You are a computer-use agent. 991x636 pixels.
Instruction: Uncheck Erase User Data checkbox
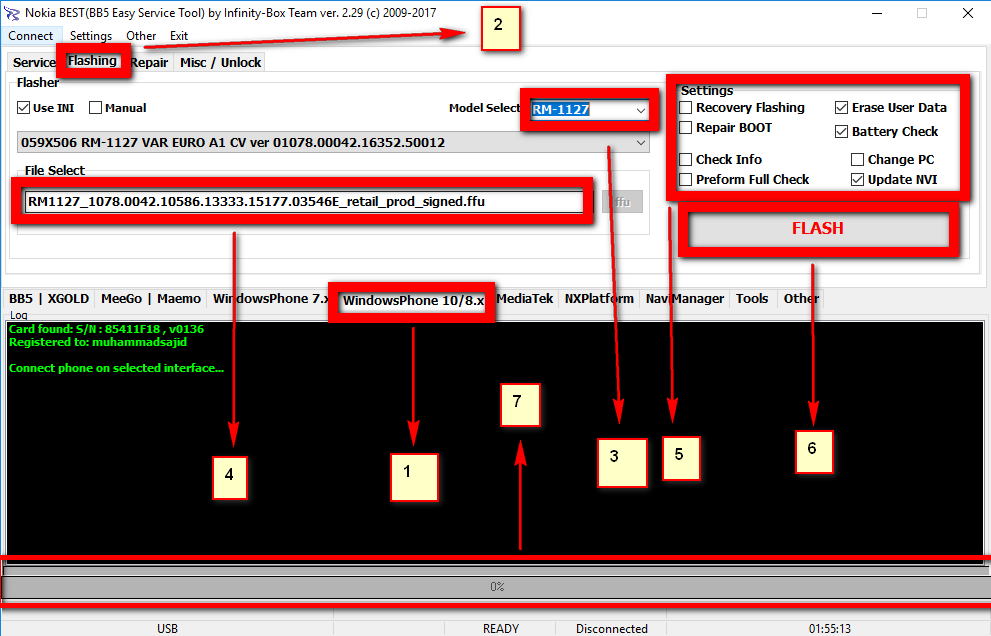841,107
